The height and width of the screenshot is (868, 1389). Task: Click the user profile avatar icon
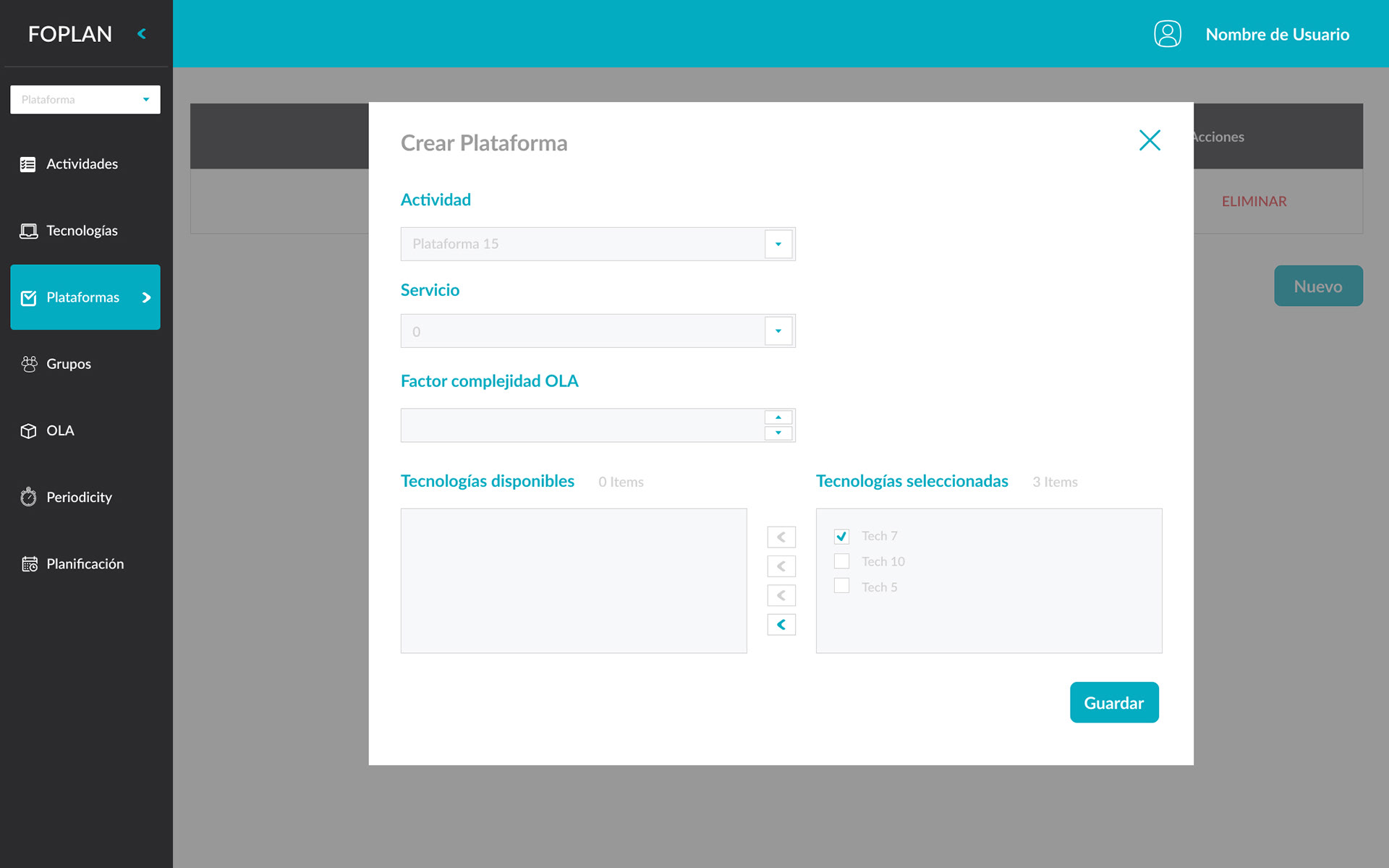[x=1167, y=34]
